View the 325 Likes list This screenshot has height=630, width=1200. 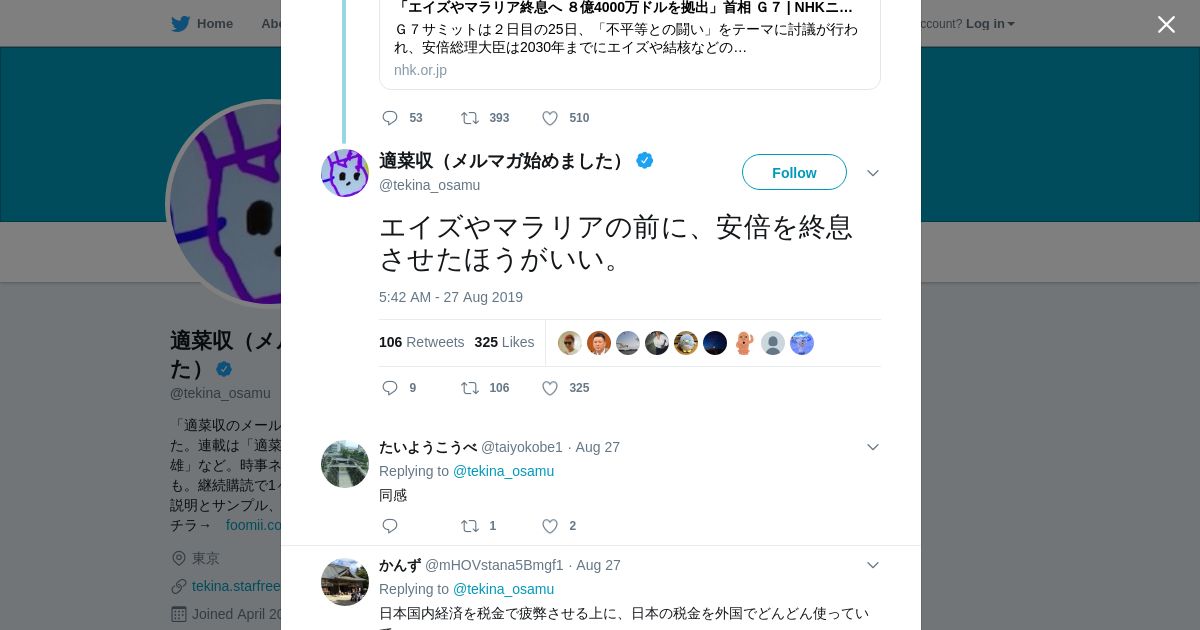click(504, 342)
